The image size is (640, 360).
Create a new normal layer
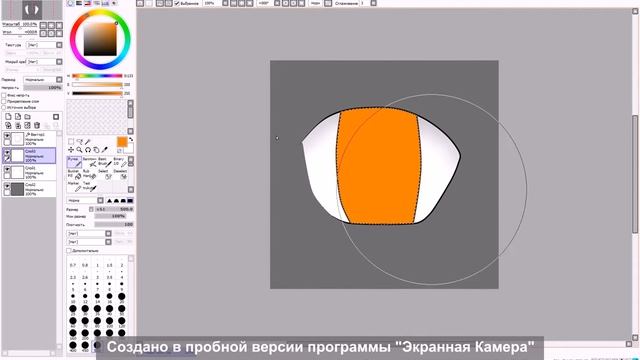tap(8, 117)
